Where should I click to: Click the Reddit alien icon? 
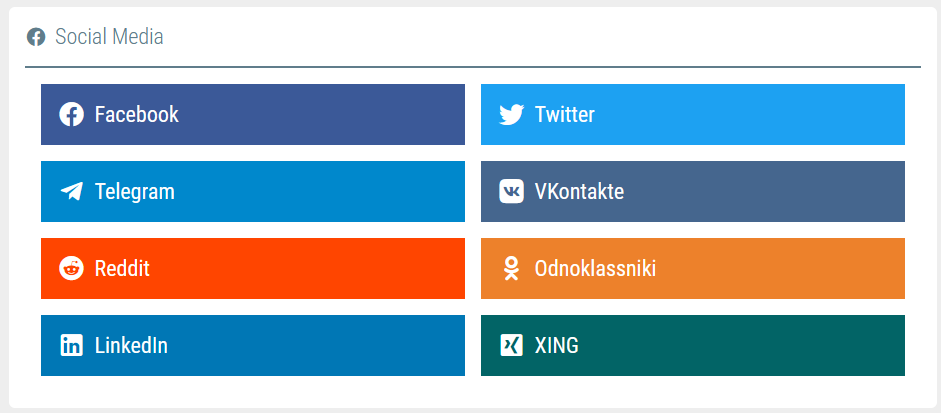coord(71,268)
